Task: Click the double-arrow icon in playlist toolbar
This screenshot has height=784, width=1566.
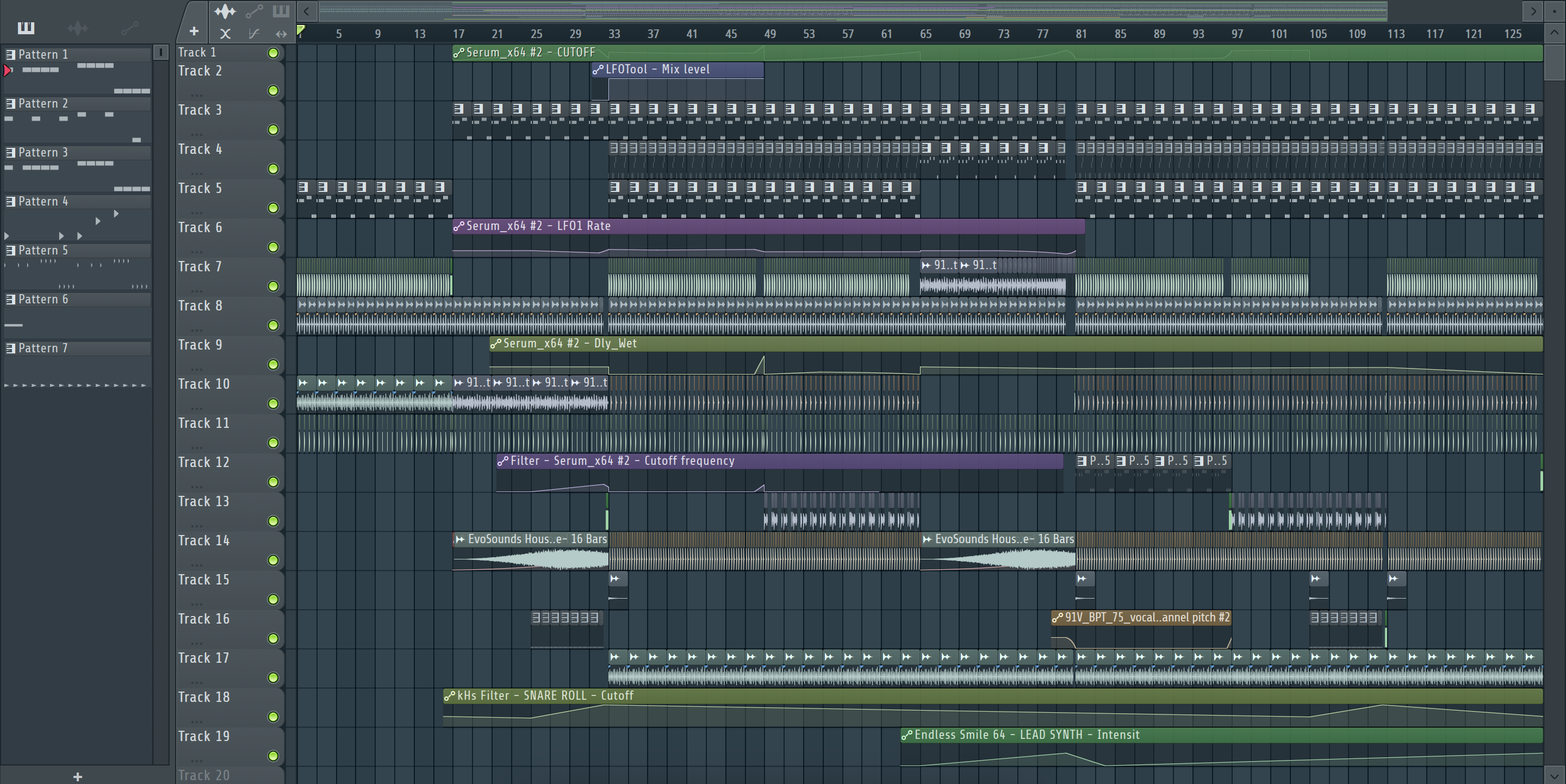Action: pyautogui.click(x=281, y=34)
